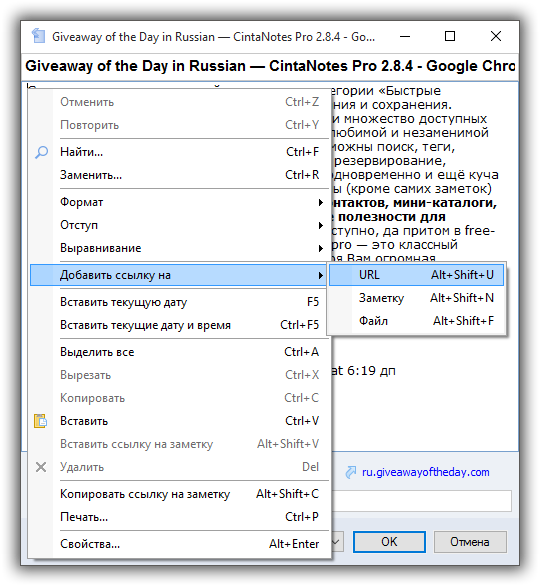Click the note title field
The height and width of the screenshot is (586, 540).
tap(270, 66)
